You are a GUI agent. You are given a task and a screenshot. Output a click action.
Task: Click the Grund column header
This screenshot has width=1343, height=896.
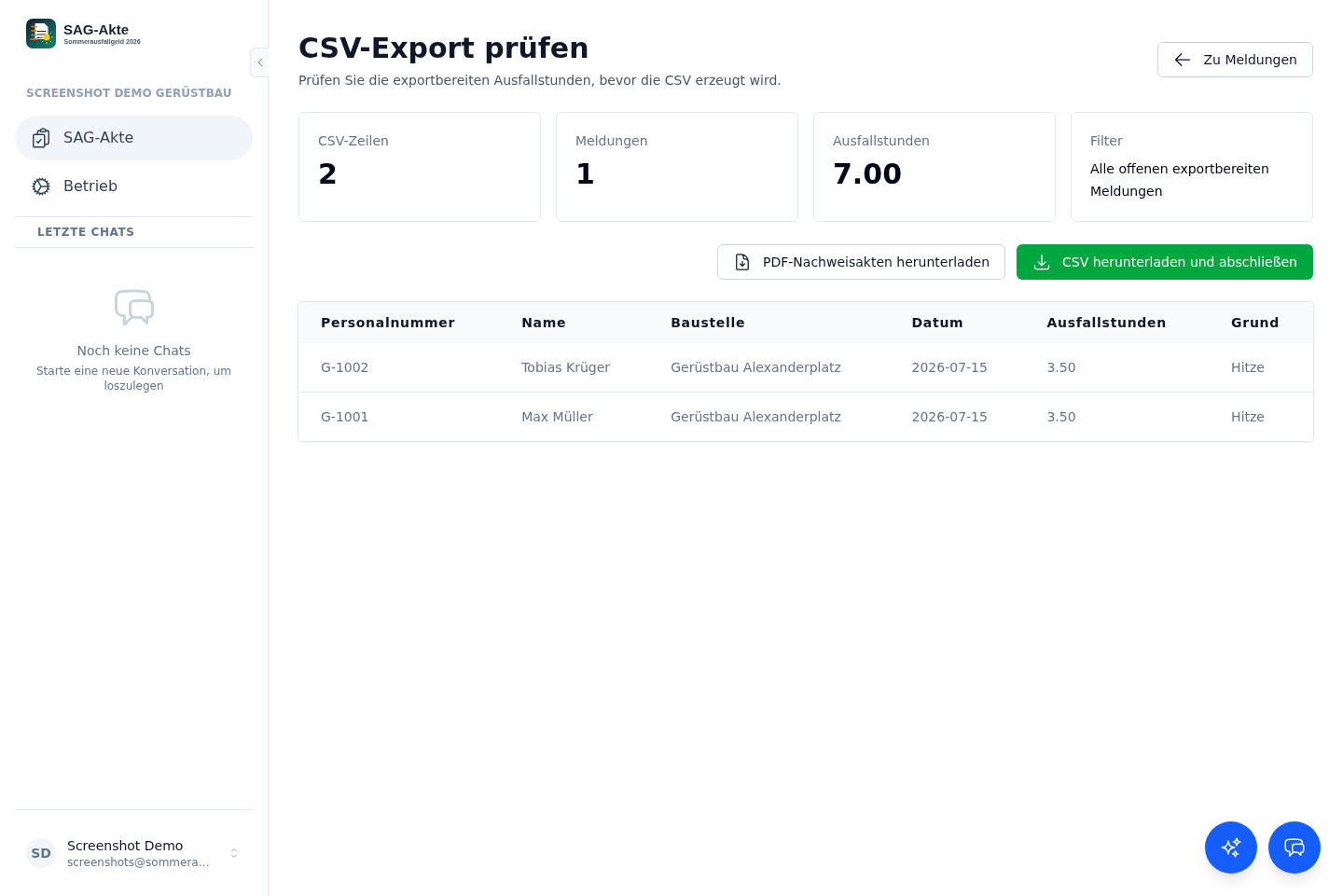1254,323
